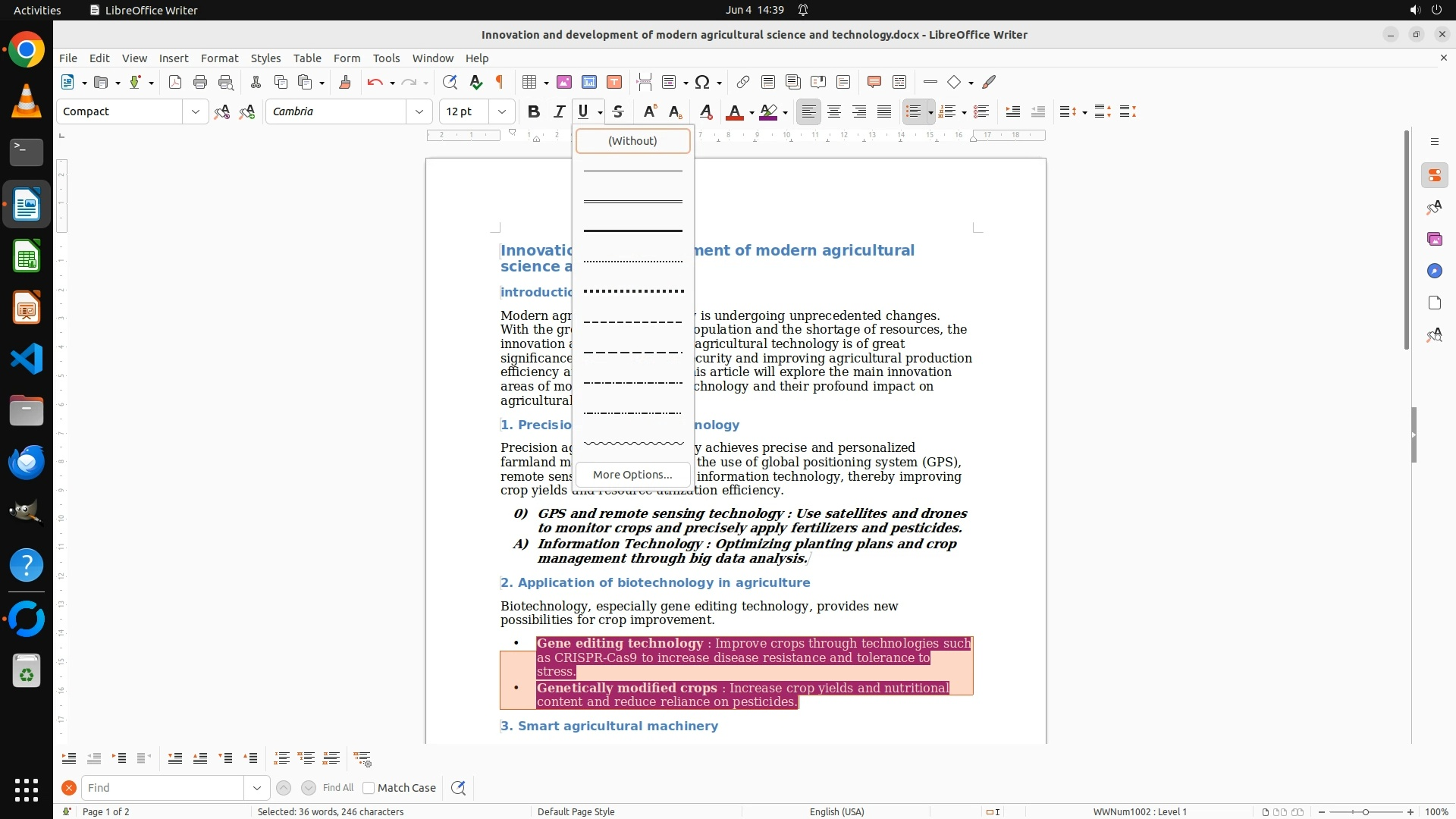This screenshot has height=819, width=1456.
Task: Toggle formatting marks pilcrow icon
Action: tap(500, 82)
